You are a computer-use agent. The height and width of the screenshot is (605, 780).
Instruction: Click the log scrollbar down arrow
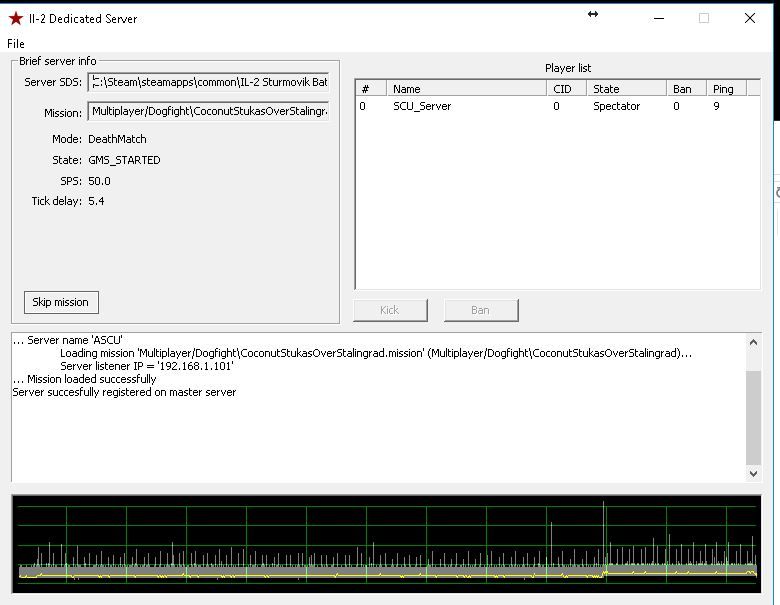[753, 474]
